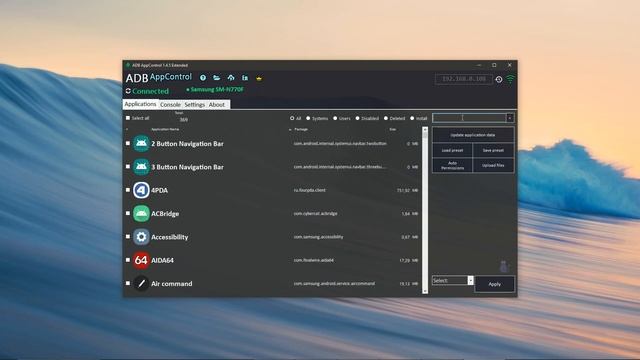The width and height of the screenshot is (640, 360).
Task: Select the com.finalwire.aida64 package text
Action: click(313, 260)
